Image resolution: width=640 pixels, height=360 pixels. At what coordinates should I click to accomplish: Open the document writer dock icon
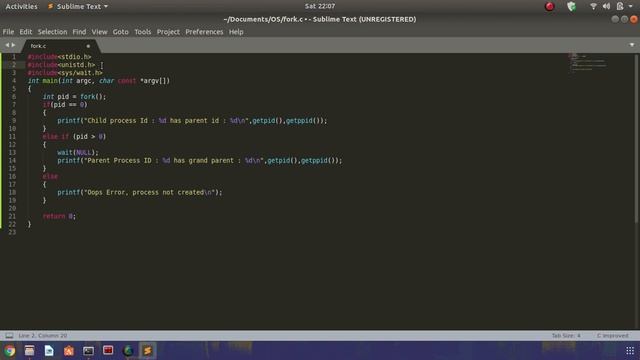49,351
